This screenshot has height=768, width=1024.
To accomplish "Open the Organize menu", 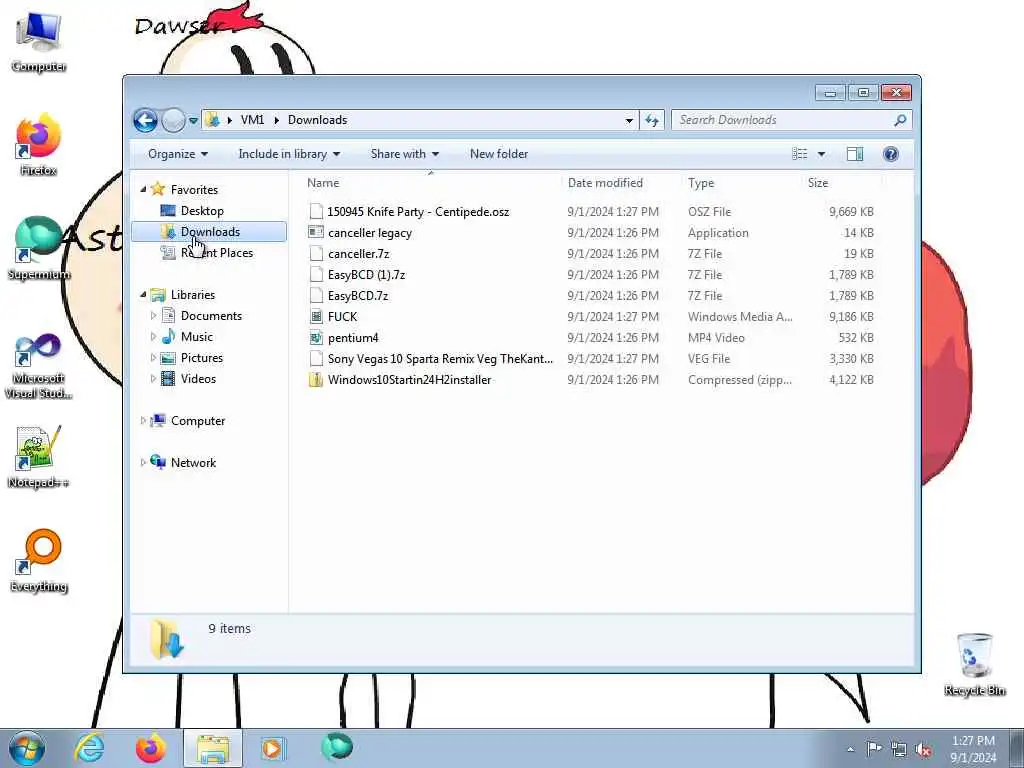I will [178, 154].
